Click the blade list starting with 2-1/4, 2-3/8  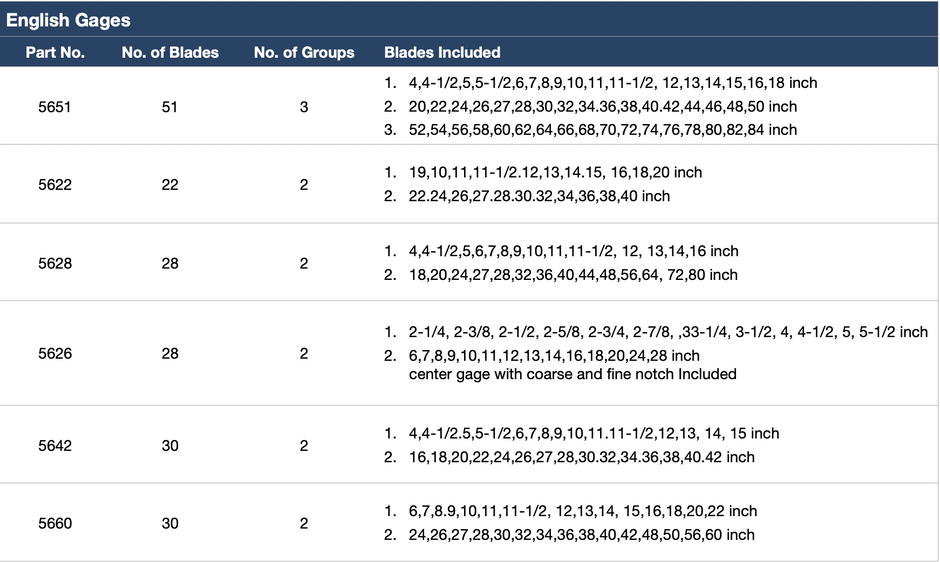point(668,332)
